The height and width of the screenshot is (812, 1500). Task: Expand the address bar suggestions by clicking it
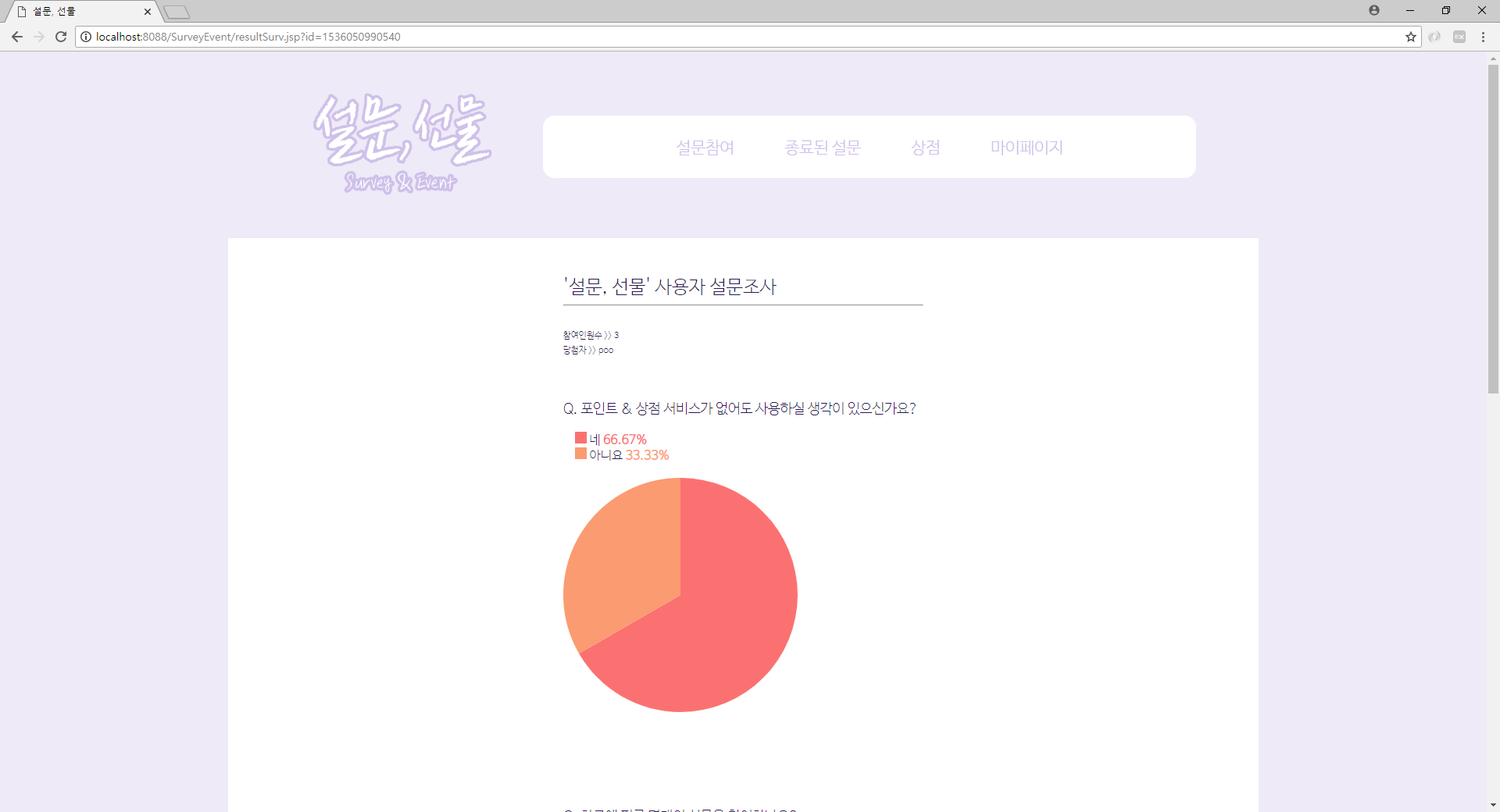(469, 36)
